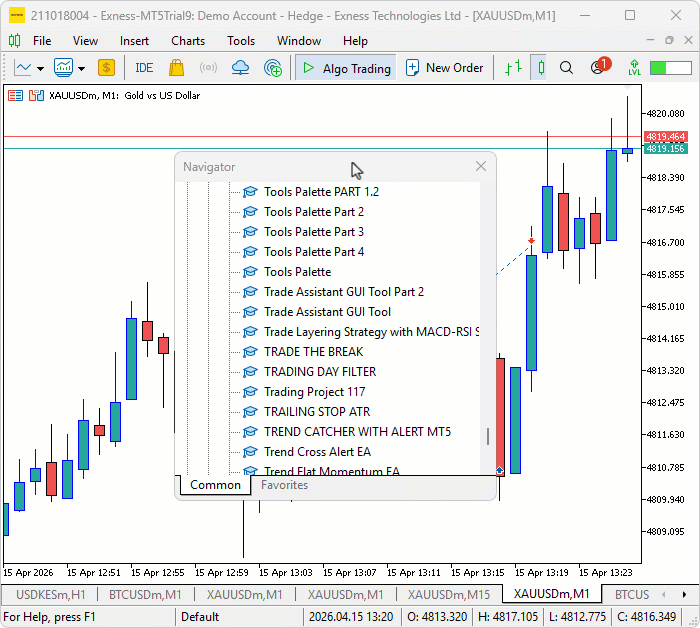700x628 pixels.
Task: Click the icon beside Trend Cross Alert EA
Action: tap(250, 452)
